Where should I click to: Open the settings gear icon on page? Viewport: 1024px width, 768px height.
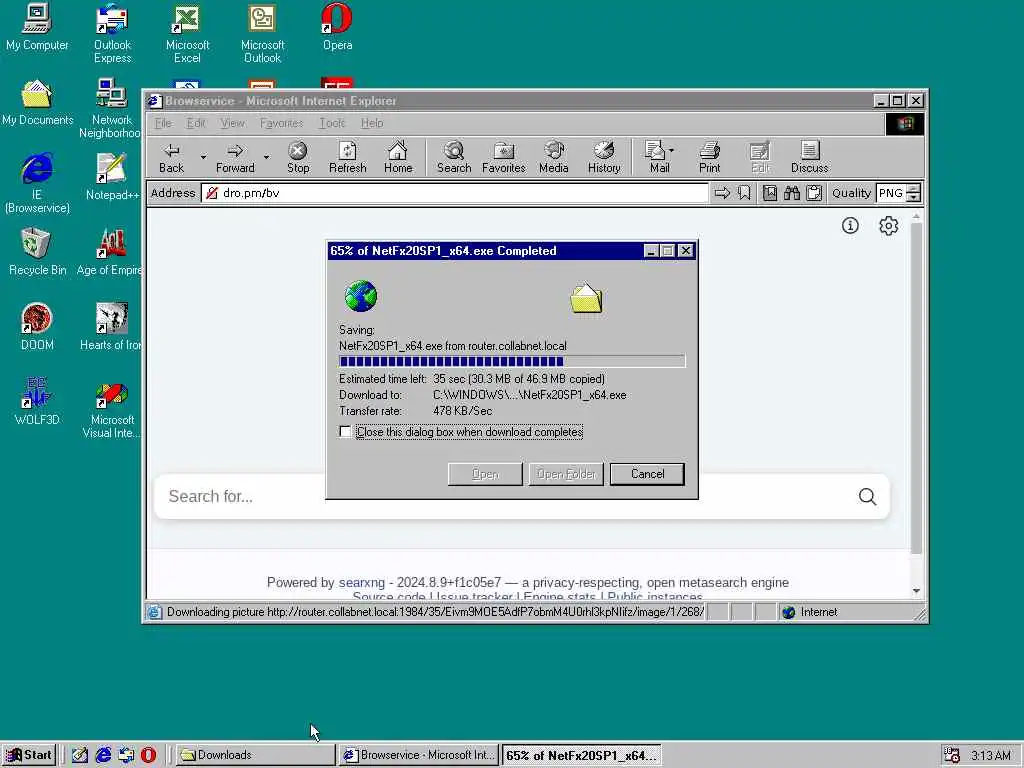pyautogui.click(x=888, y=226)
